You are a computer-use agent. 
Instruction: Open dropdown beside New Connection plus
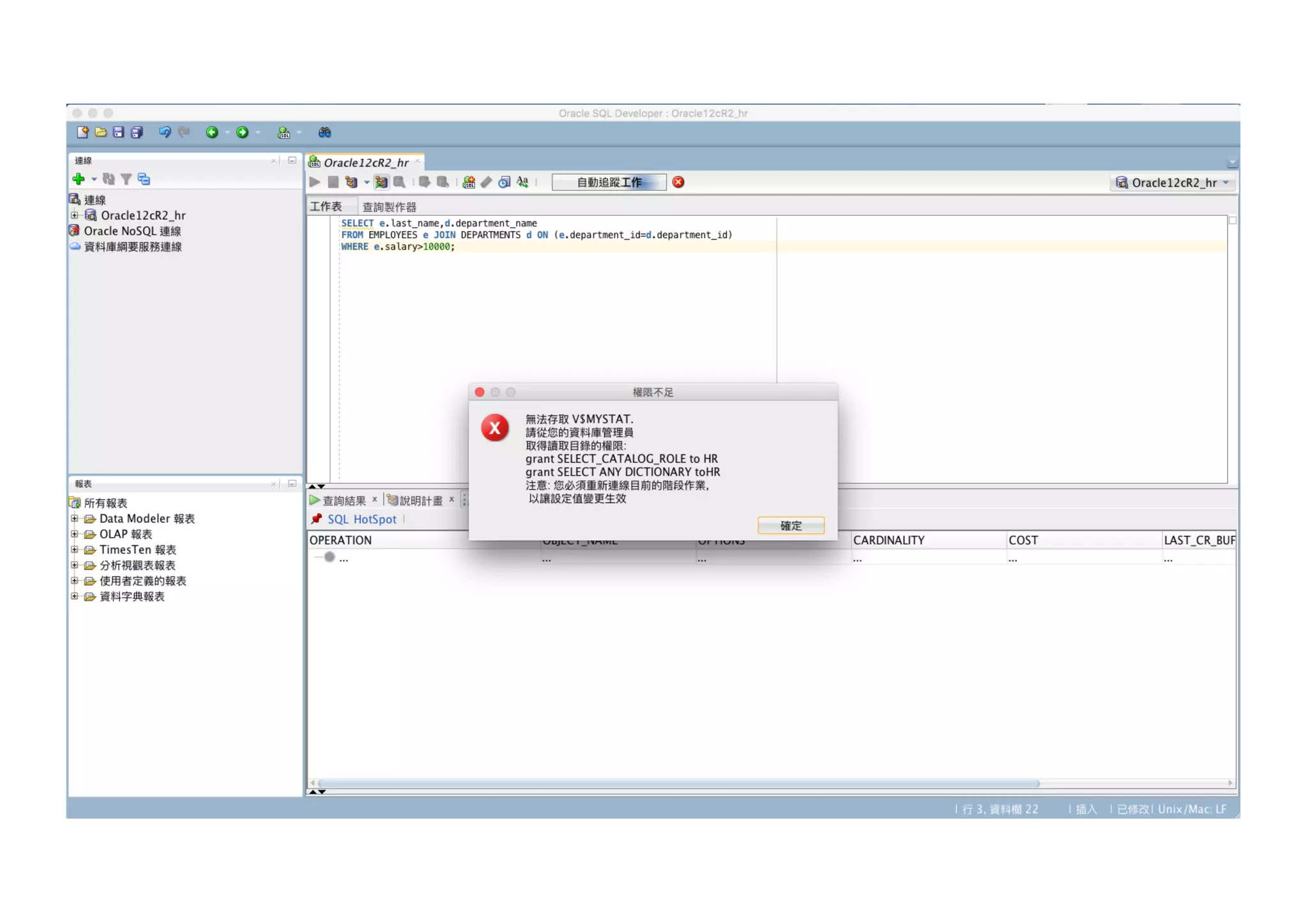point(94,179)
